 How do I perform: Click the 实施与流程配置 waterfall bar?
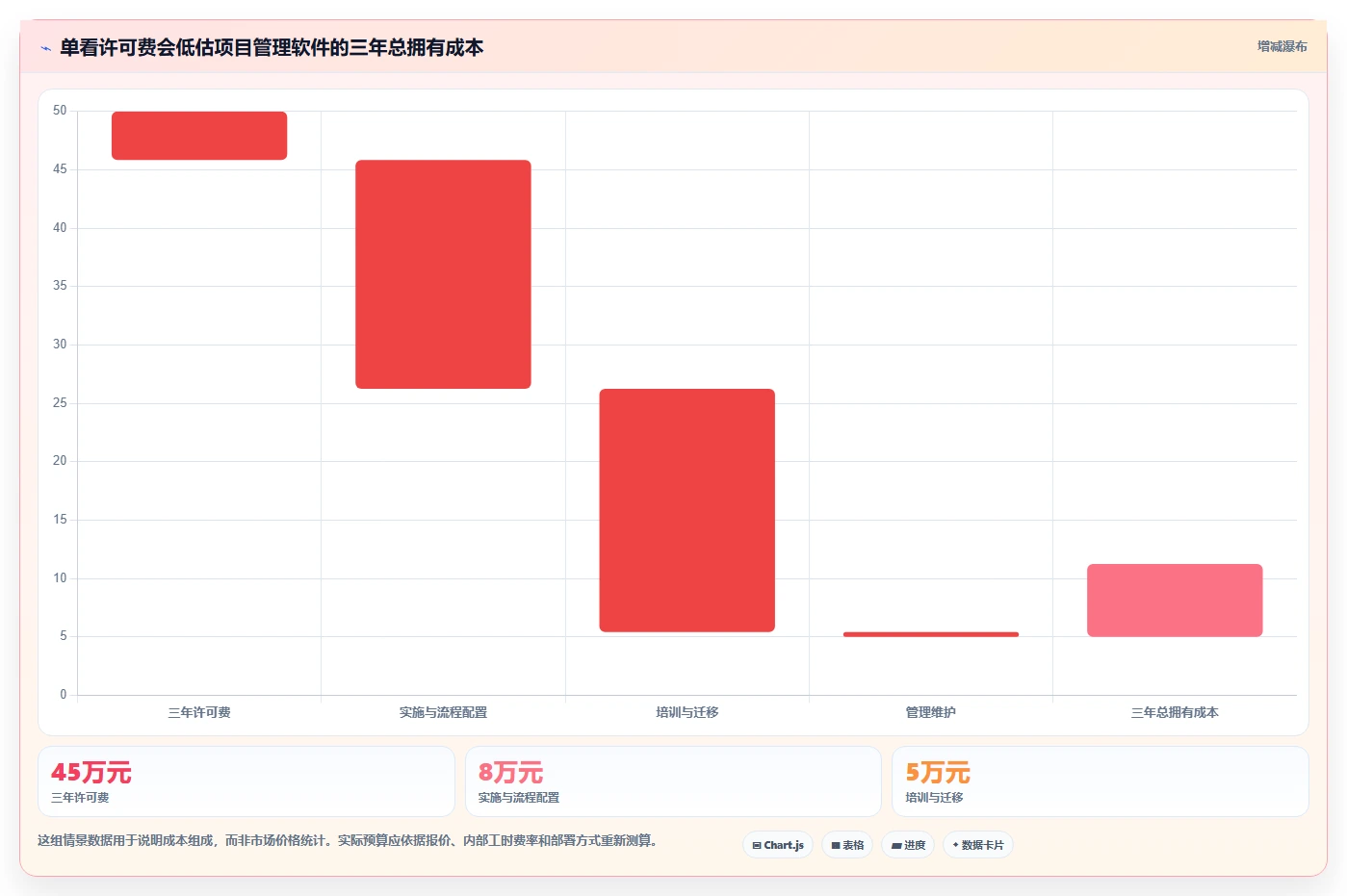[x=443, y=274]
